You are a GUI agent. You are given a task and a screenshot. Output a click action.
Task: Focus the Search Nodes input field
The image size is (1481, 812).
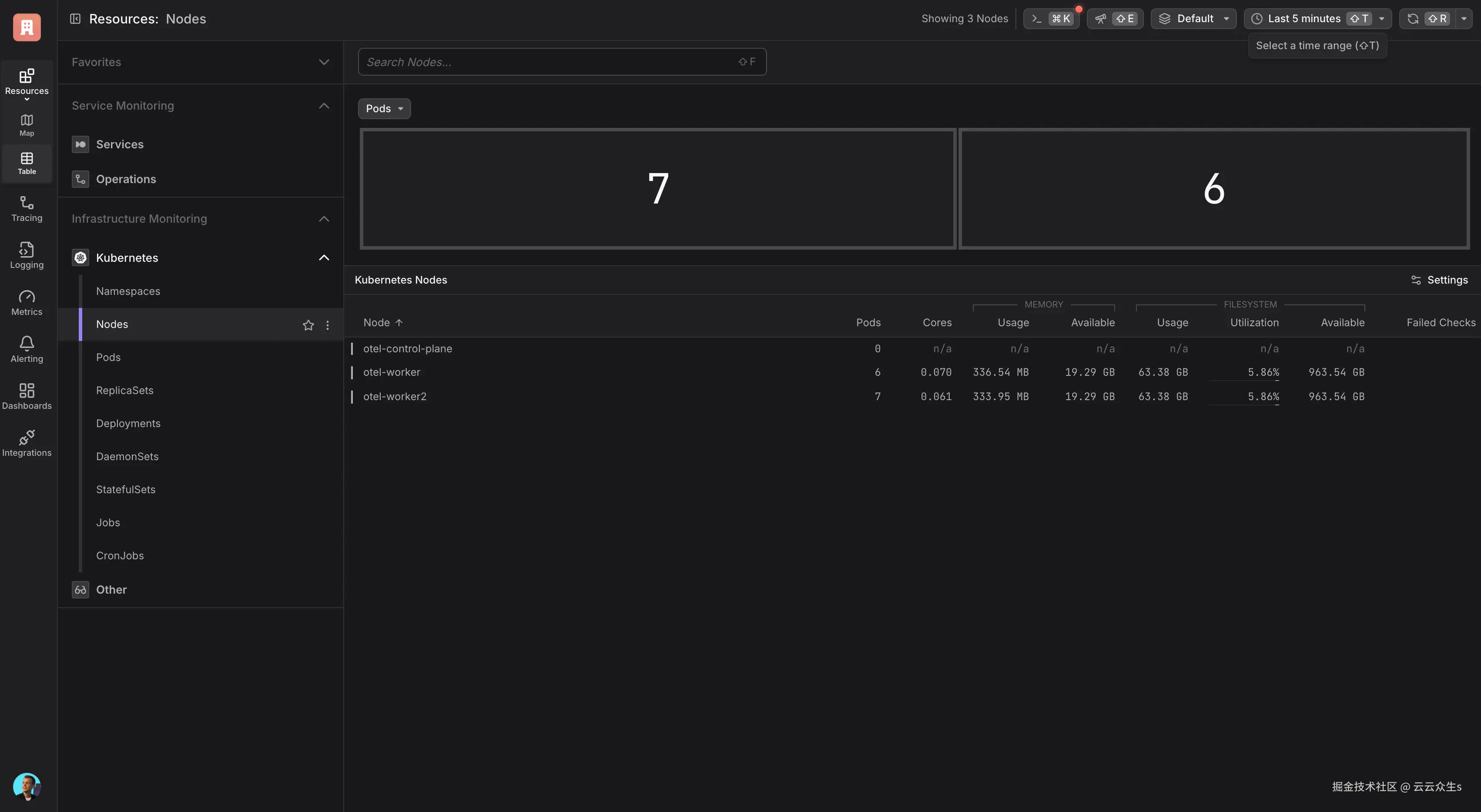click(552, 62)
